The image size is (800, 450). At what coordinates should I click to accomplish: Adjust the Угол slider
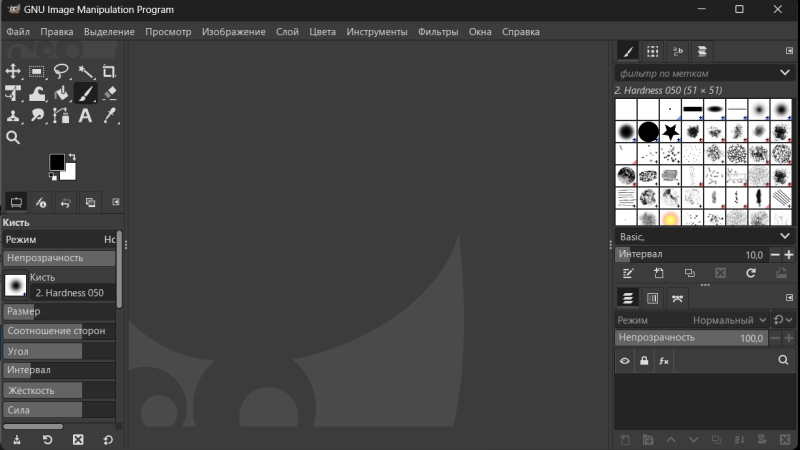coord(59,351)
